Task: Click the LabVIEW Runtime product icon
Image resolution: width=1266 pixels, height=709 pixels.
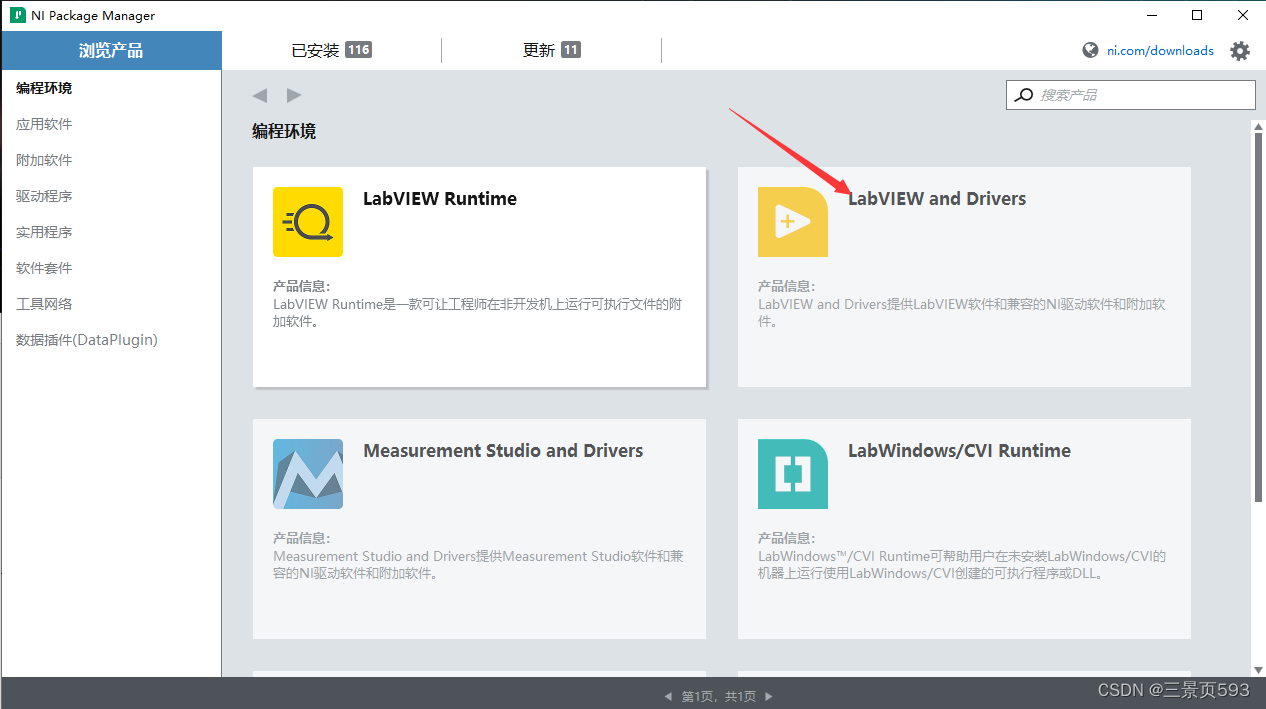Action: coord(307,222)
